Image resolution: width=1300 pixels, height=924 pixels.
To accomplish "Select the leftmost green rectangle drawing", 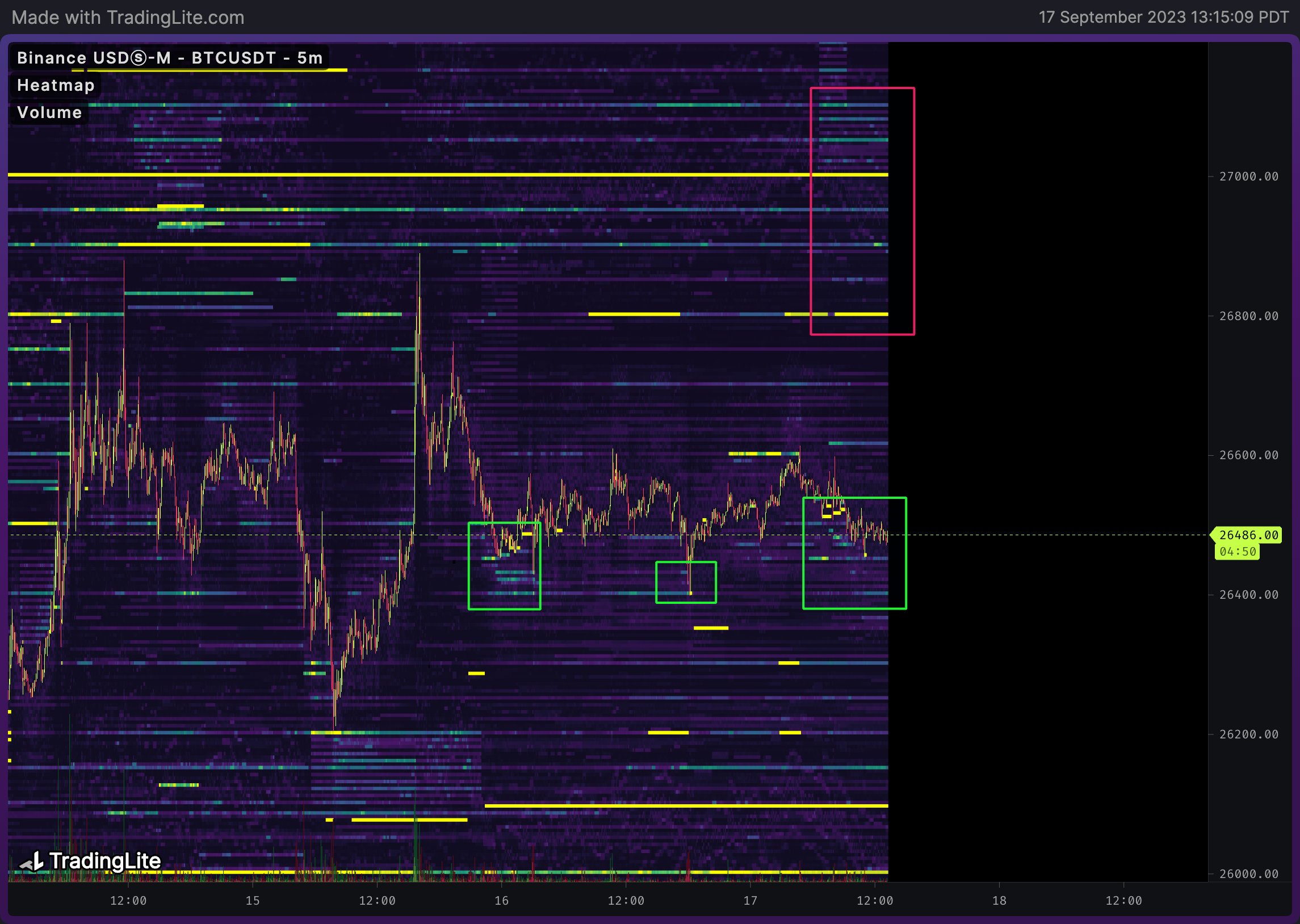I will pos(505,566).
